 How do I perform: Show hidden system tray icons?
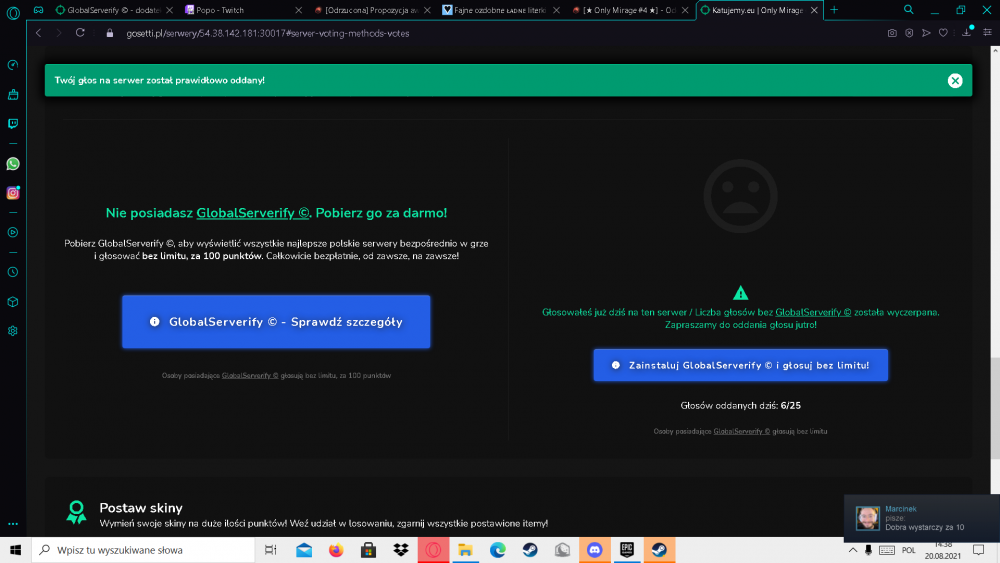coord(853,550)
